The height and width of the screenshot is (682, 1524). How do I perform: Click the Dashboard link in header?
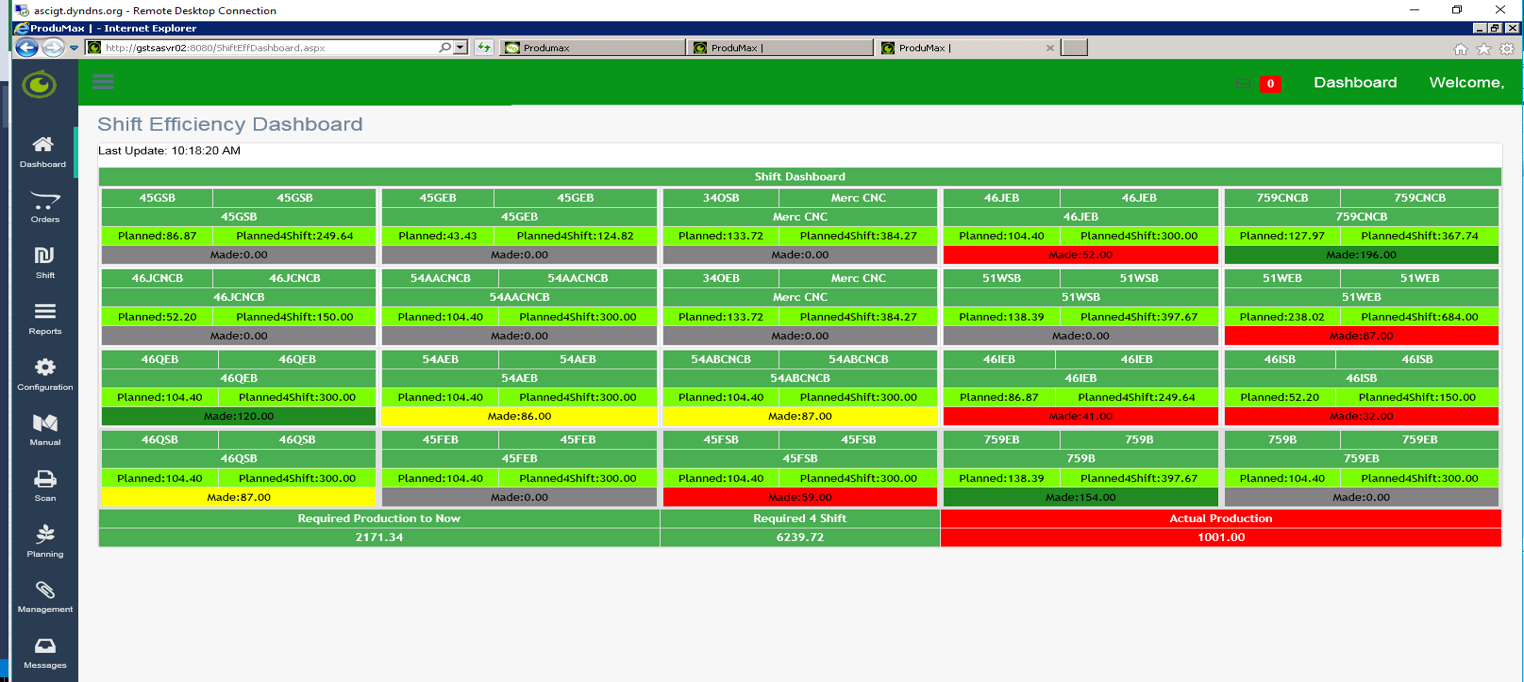coord(1355,83)
